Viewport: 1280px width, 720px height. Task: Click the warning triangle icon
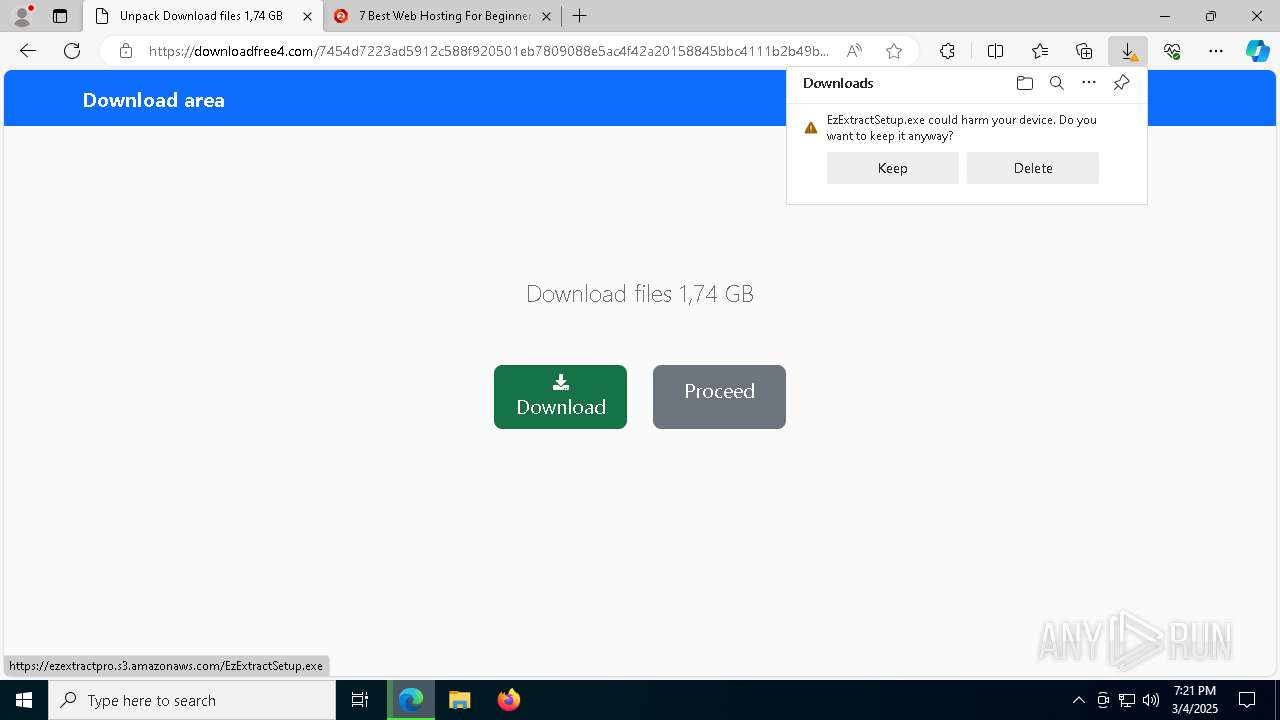[x=811, y=127]
